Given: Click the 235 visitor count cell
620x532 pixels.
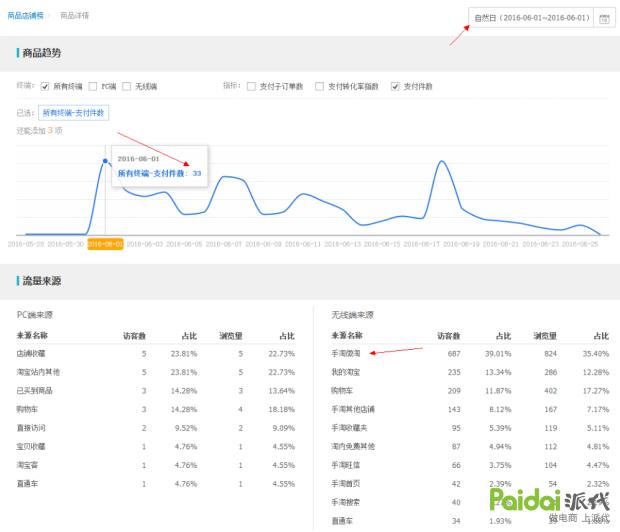Looking at the screenshot, I should pos(454,372).
